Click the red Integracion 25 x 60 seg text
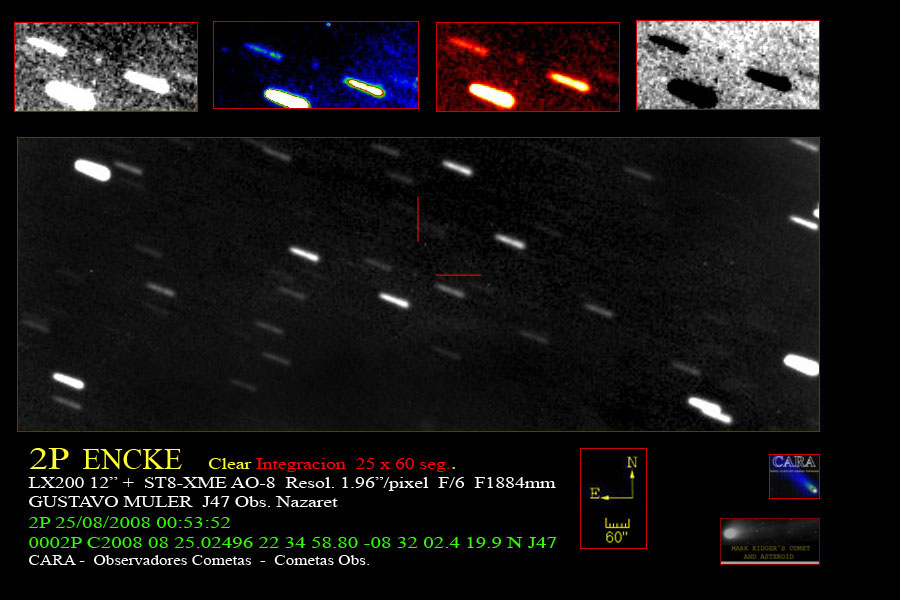The image size is (900, 600). pos(355,464)
